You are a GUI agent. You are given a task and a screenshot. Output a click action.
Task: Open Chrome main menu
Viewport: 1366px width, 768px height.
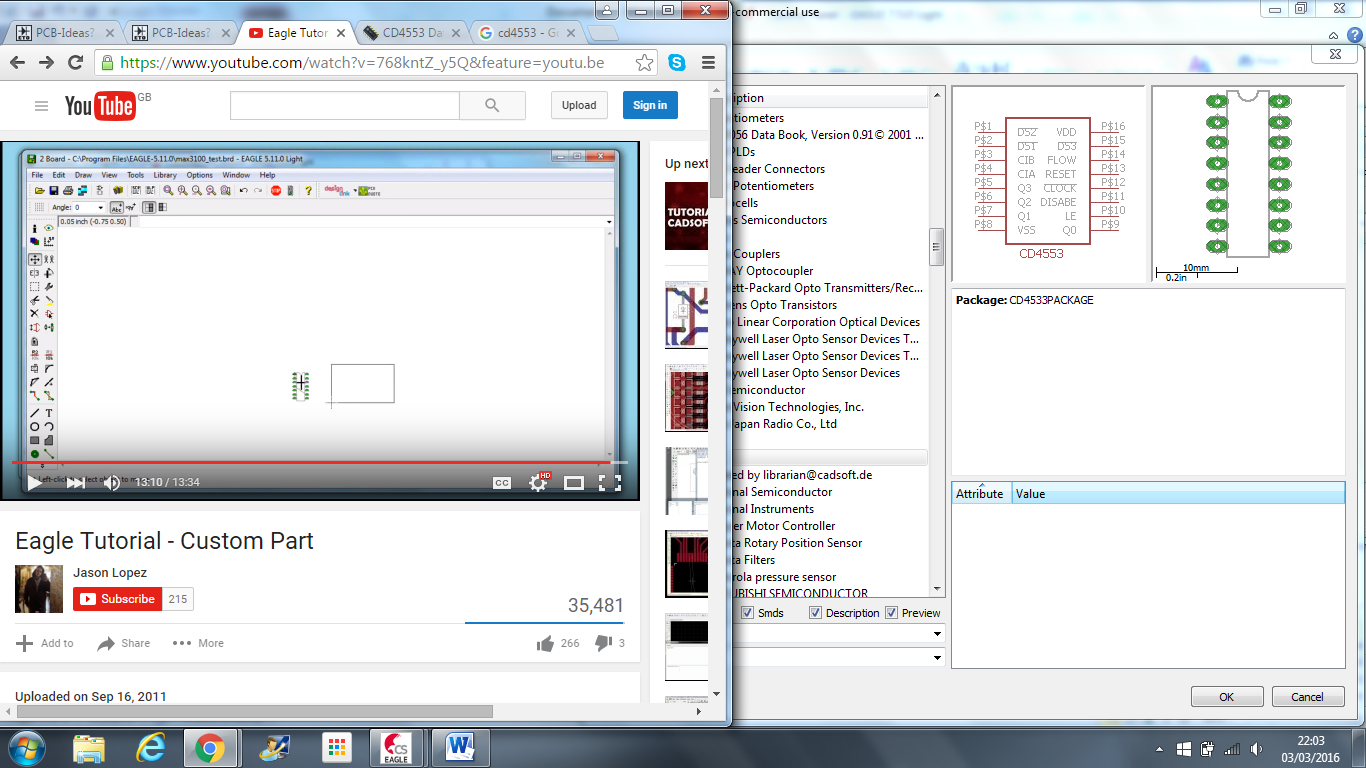pos(709,62)
